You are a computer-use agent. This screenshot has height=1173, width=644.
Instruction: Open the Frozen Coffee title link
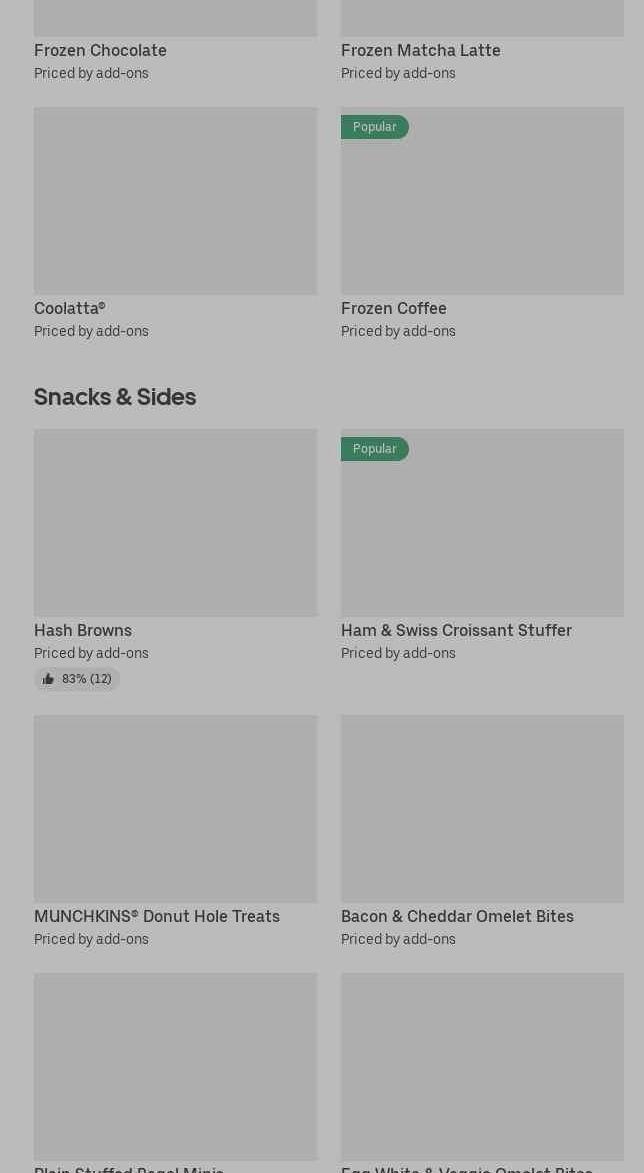point(393,308)
